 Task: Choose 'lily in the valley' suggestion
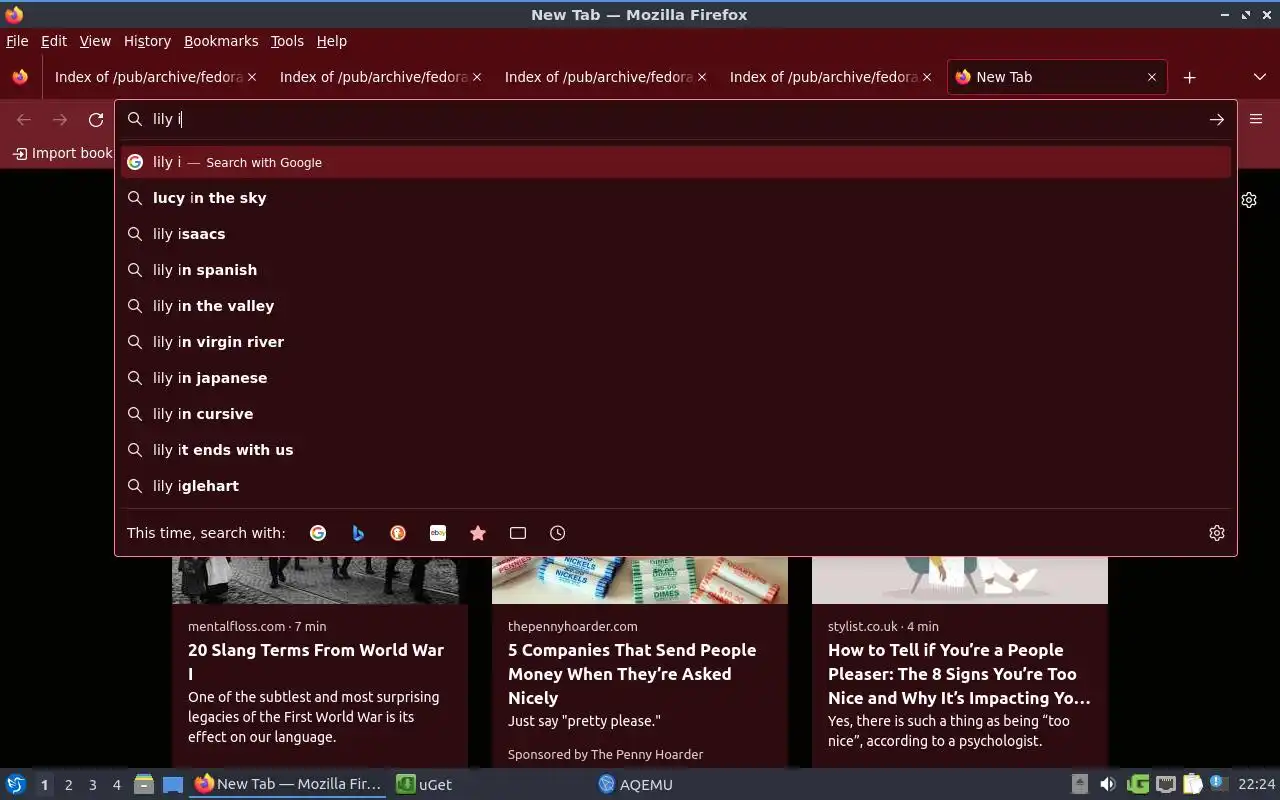(x=676, y=306)
